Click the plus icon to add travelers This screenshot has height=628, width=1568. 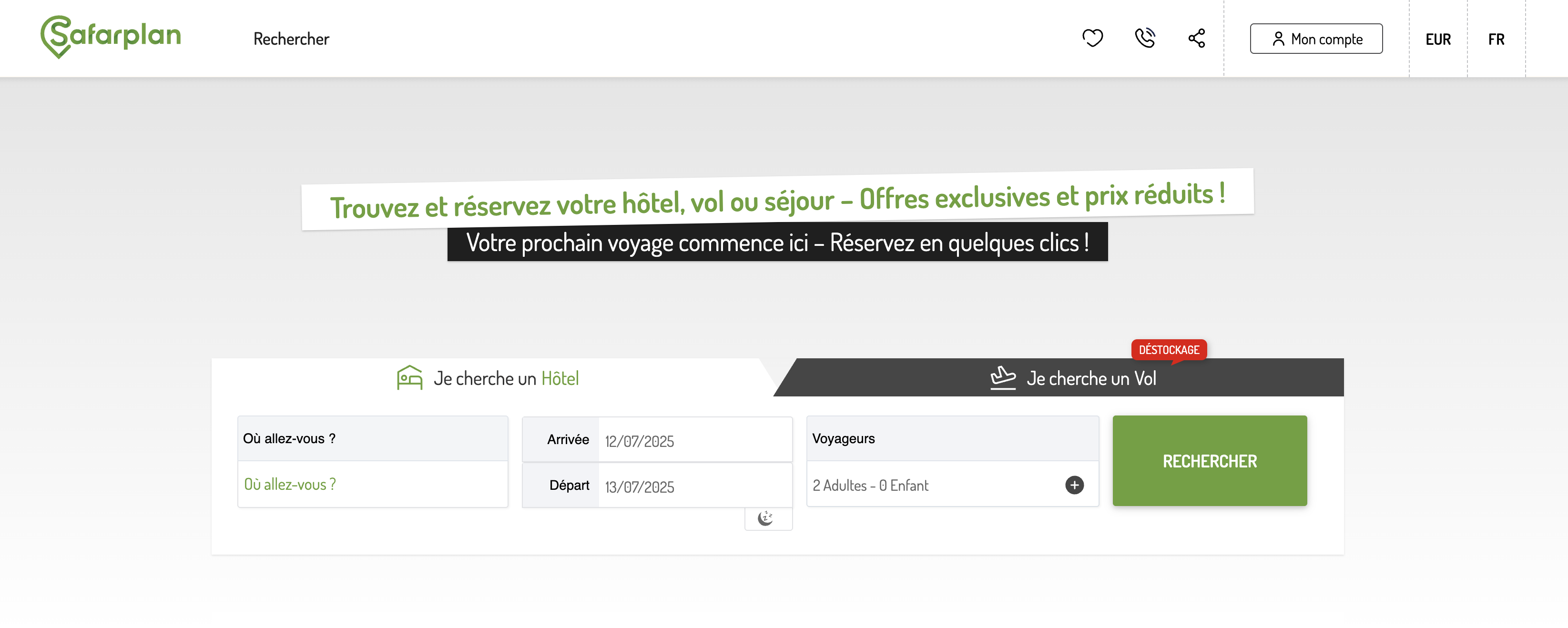point(1074,485)
